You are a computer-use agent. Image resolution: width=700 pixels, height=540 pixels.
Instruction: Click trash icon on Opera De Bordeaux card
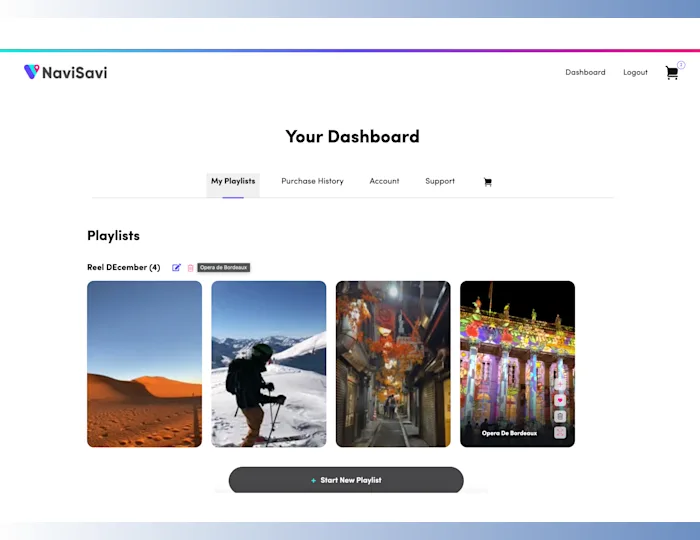click(560, 416)
